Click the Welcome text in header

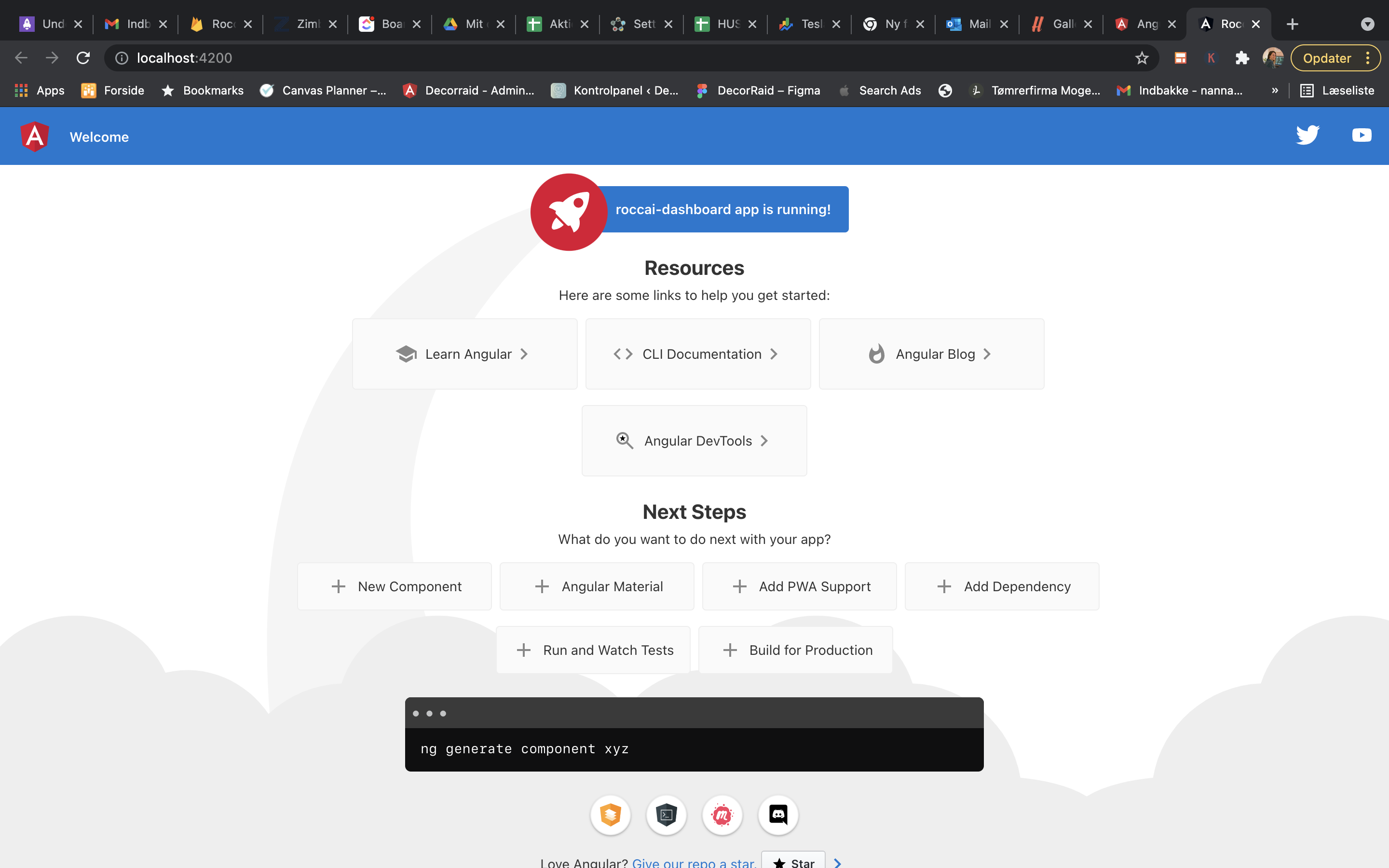[x=99, y=136]
